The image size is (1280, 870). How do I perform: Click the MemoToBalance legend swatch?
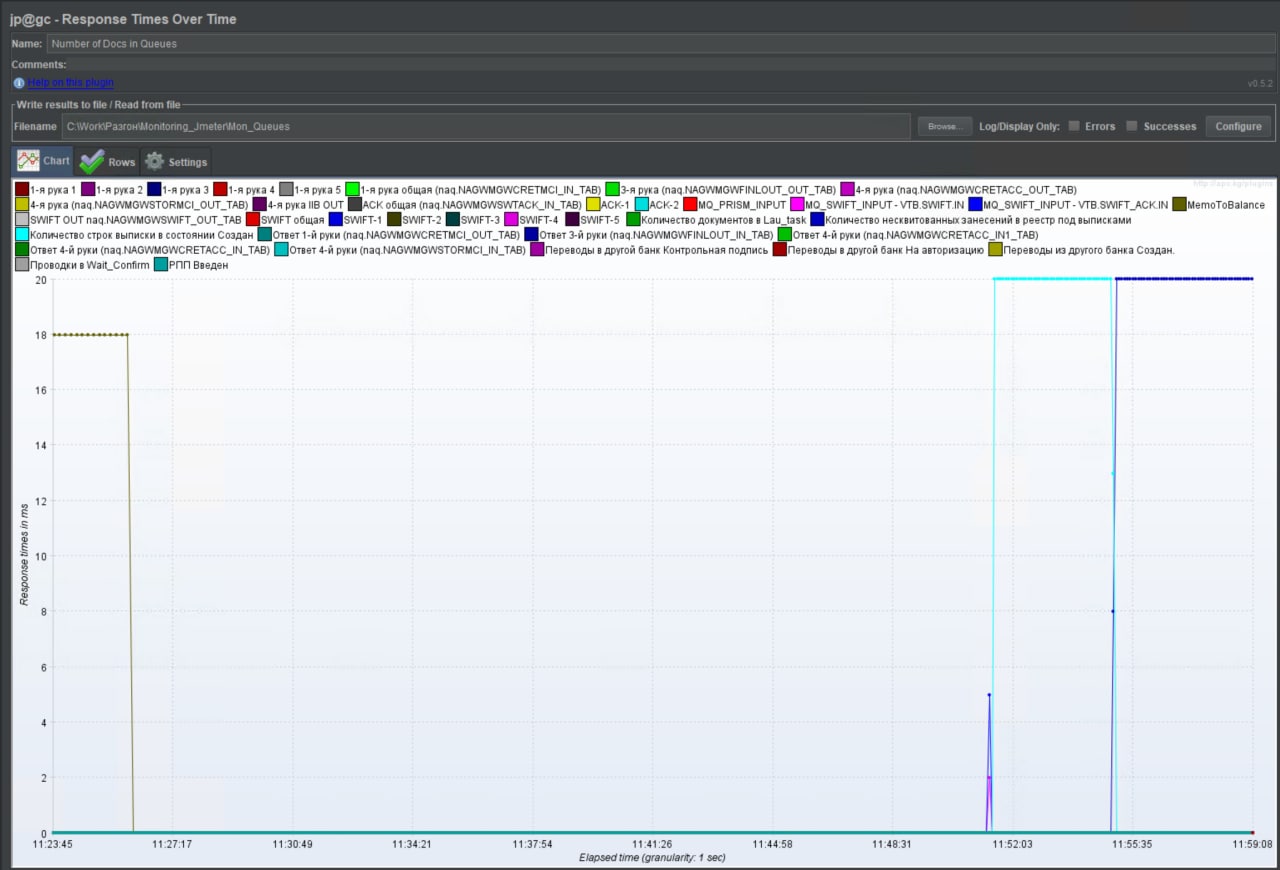click(1179, 205)
